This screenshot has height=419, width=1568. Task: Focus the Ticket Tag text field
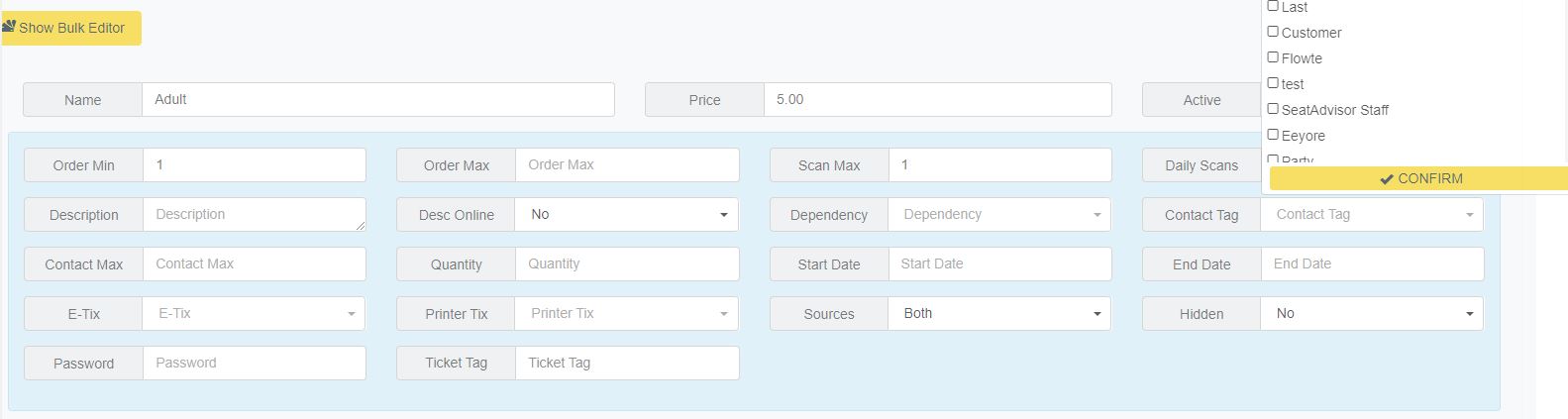point(626,364)
